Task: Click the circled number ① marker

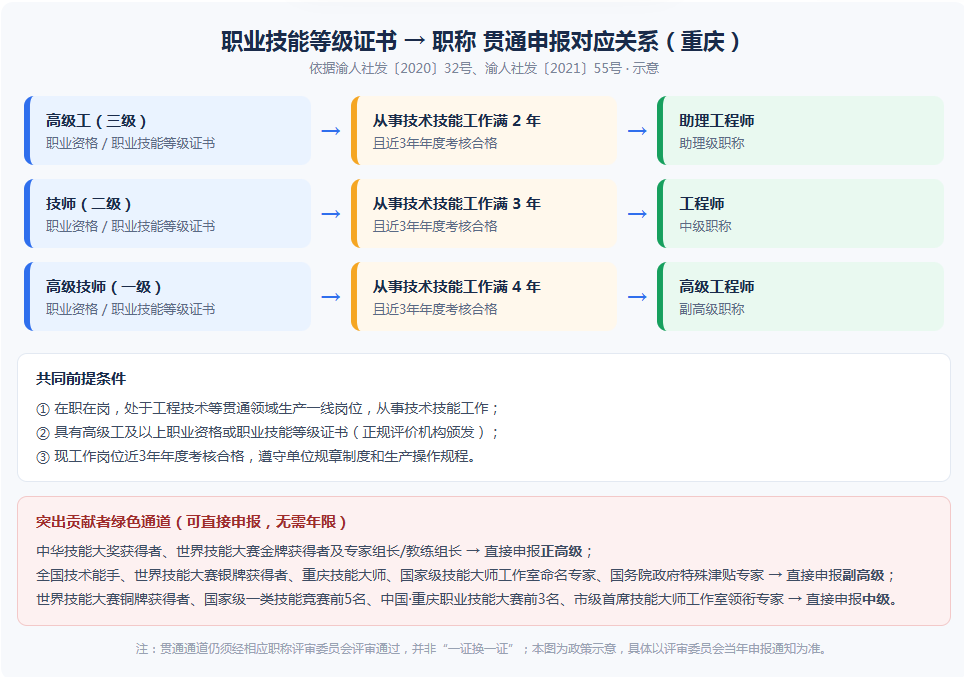Action: pyautogui.click(x=42, y=409)
